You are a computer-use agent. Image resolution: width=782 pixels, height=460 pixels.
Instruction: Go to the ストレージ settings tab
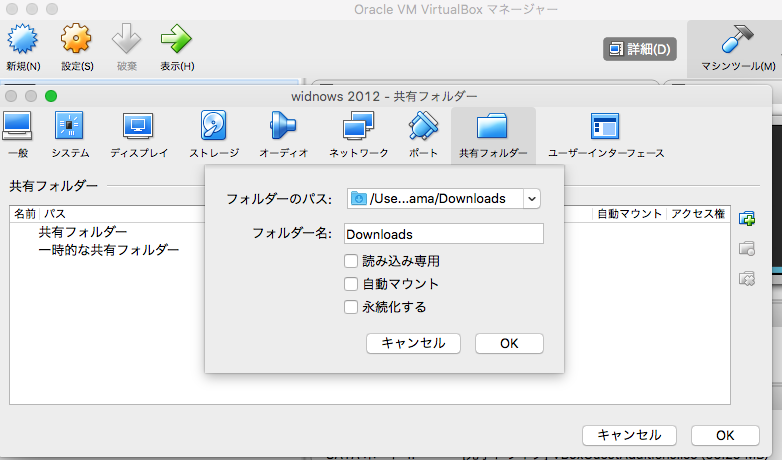[x=214, y=135]
